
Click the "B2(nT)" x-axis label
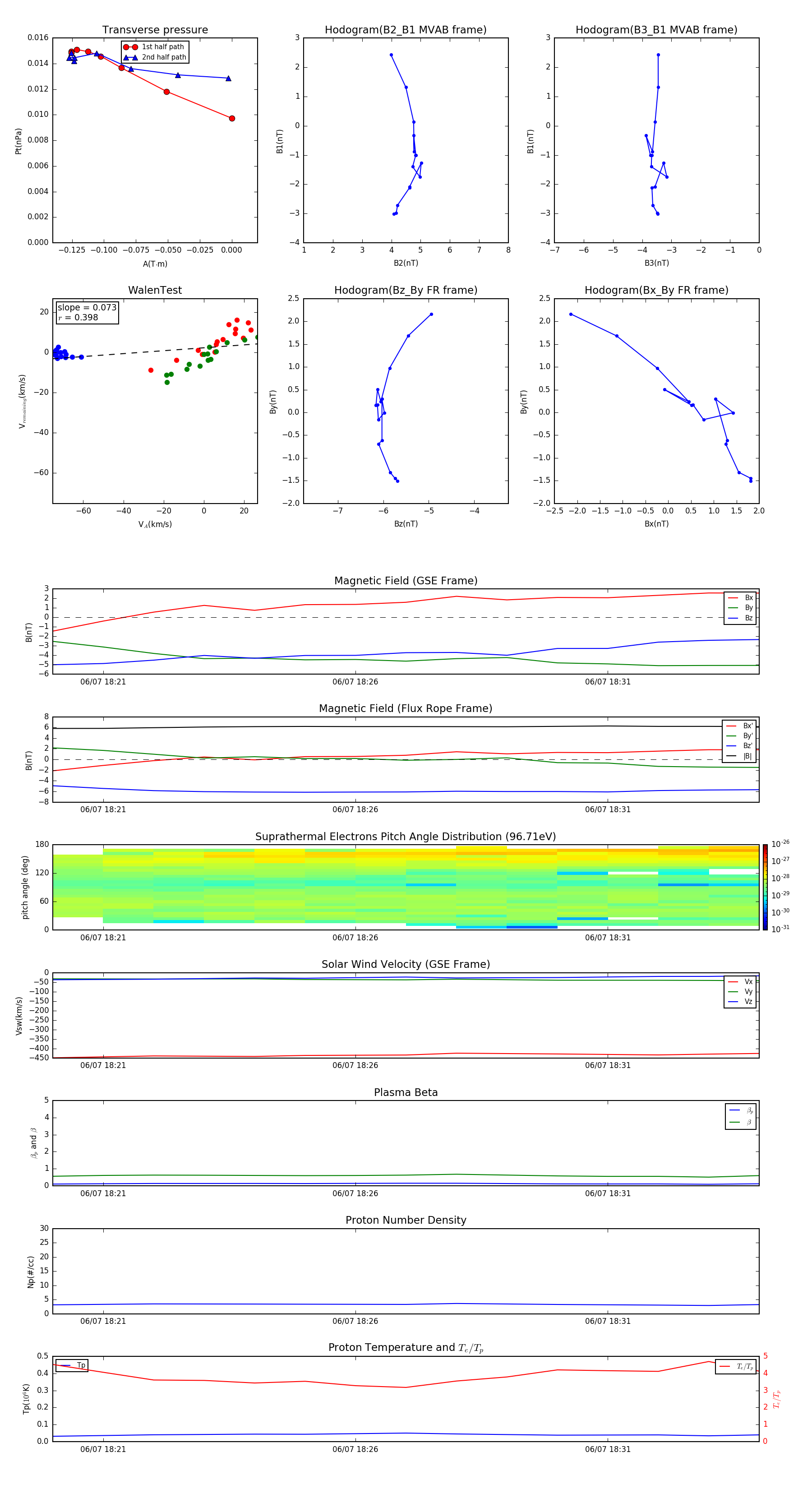tap(406, 263)
